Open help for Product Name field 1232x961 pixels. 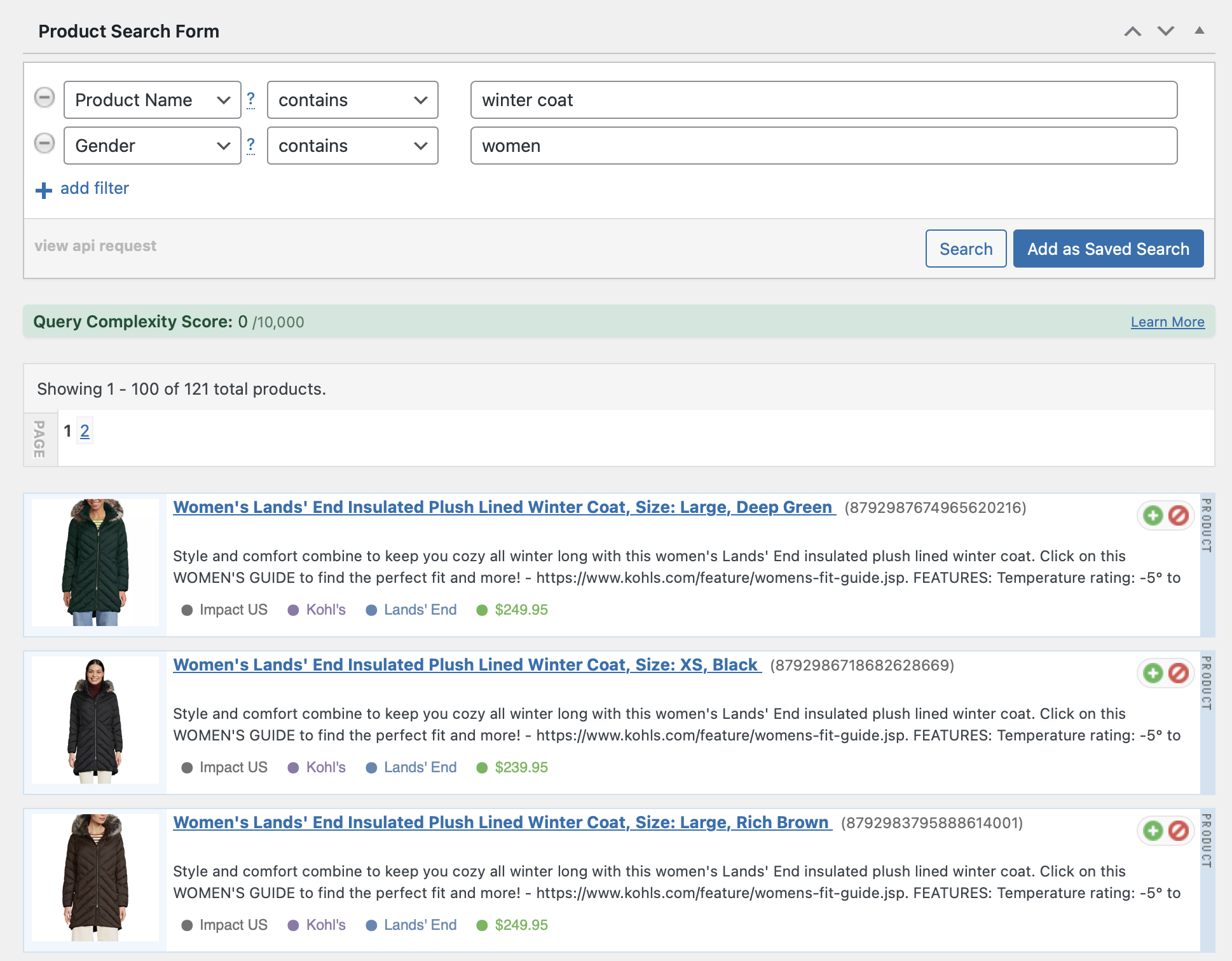(x=251, y=99)
